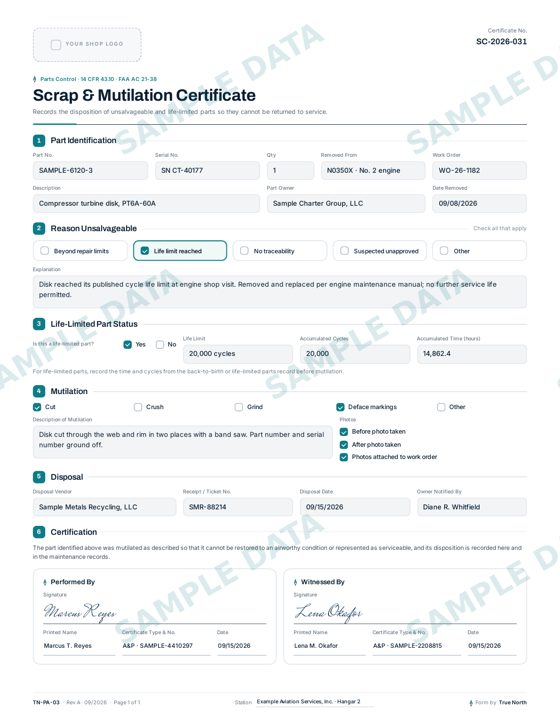Viewport: 560px width, 725px height.
Task: Click the Lena Okafor signature
Action: pos(328,611)
